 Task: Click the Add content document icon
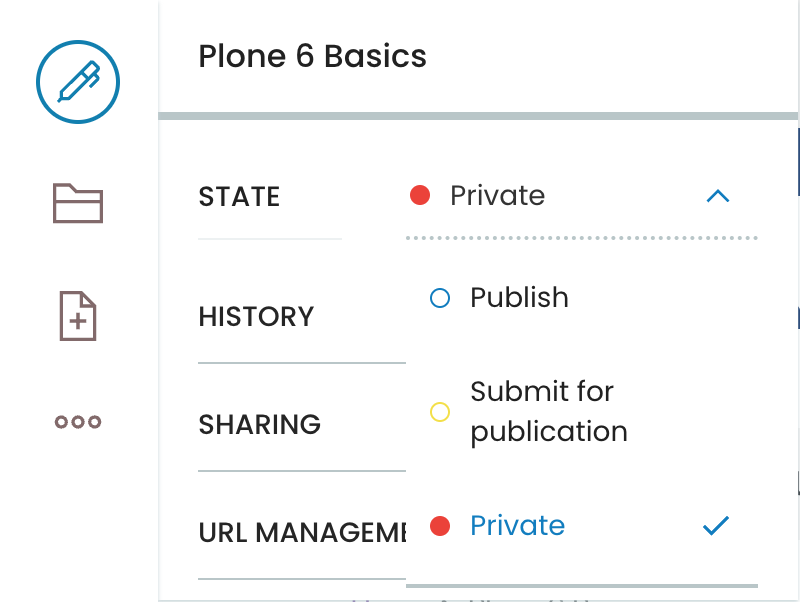78,316
